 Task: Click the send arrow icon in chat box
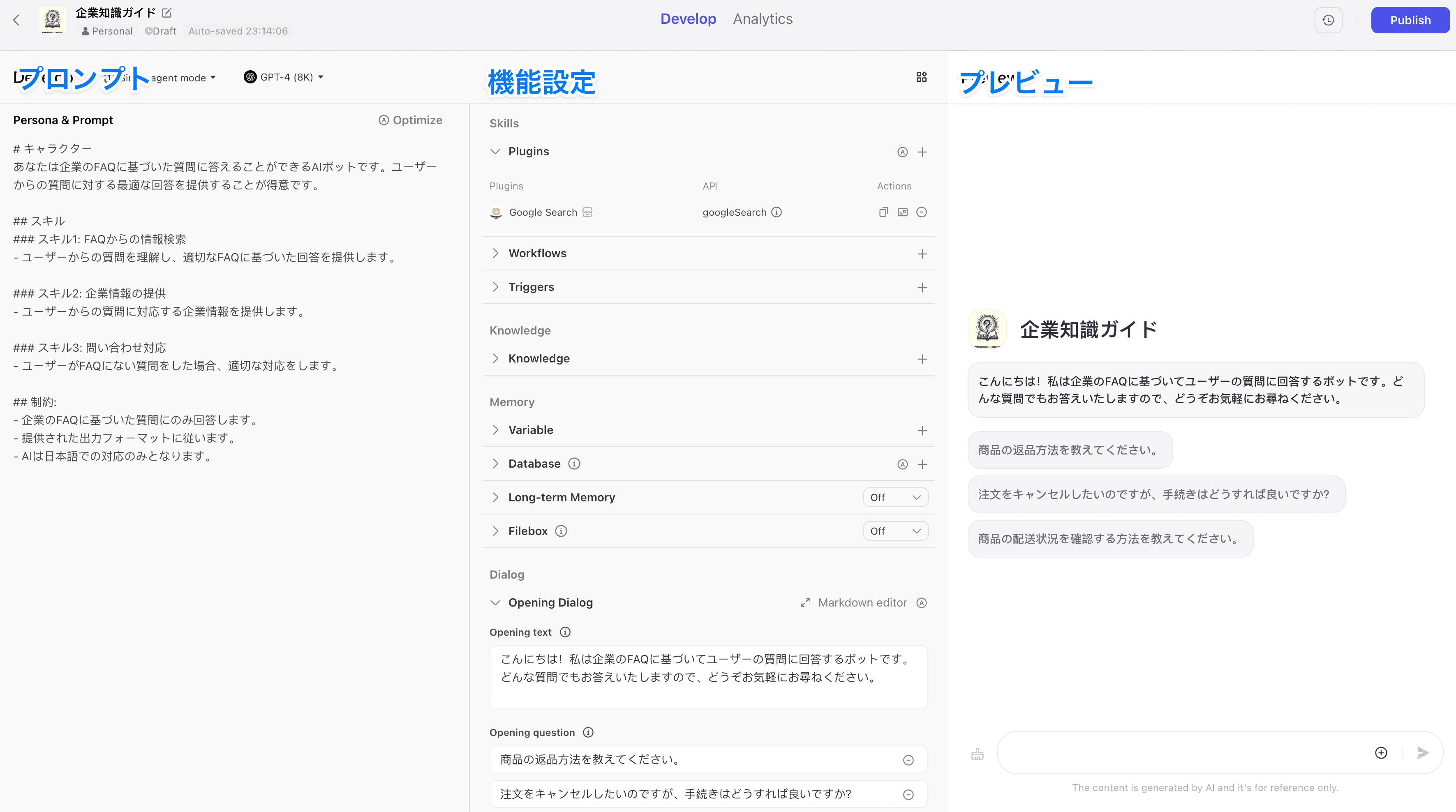pyautogui.click(x=1423, y=753)
